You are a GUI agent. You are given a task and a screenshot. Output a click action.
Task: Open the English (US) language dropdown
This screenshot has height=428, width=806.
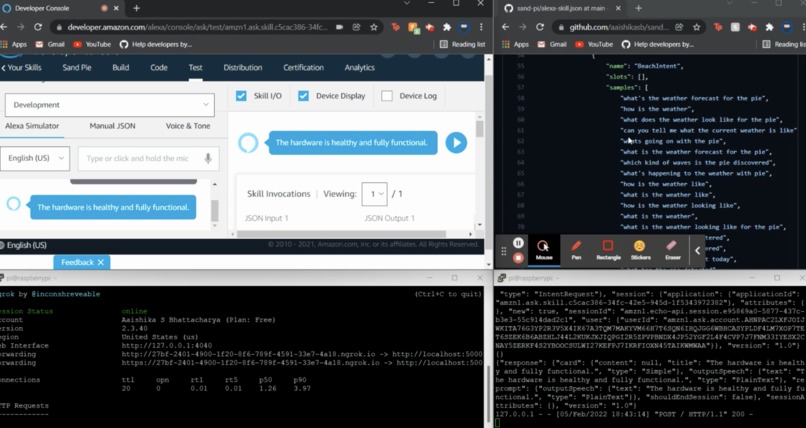(35, 158)
